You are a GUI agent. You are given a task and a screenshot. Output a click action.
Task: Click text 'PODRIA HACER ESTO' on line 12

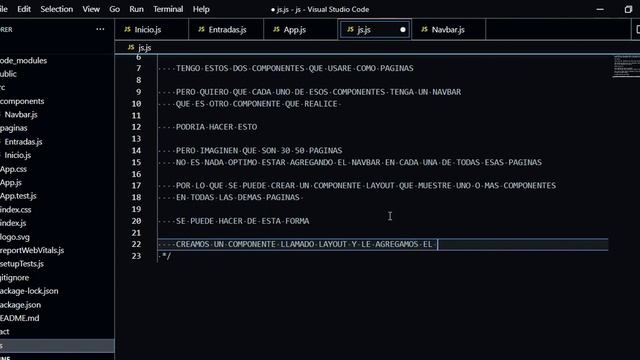(x=216, y=127)
